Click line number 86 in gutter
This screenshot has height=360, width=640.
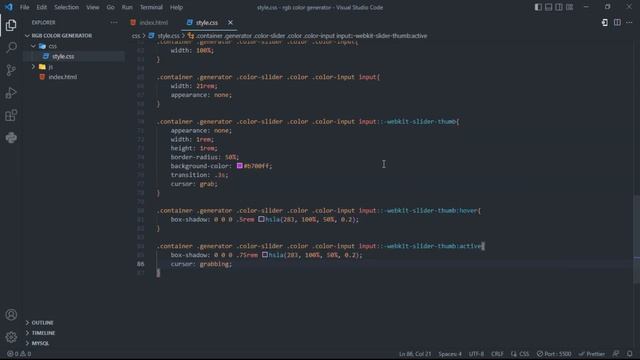pyautogui.click(x=140, y=264)
